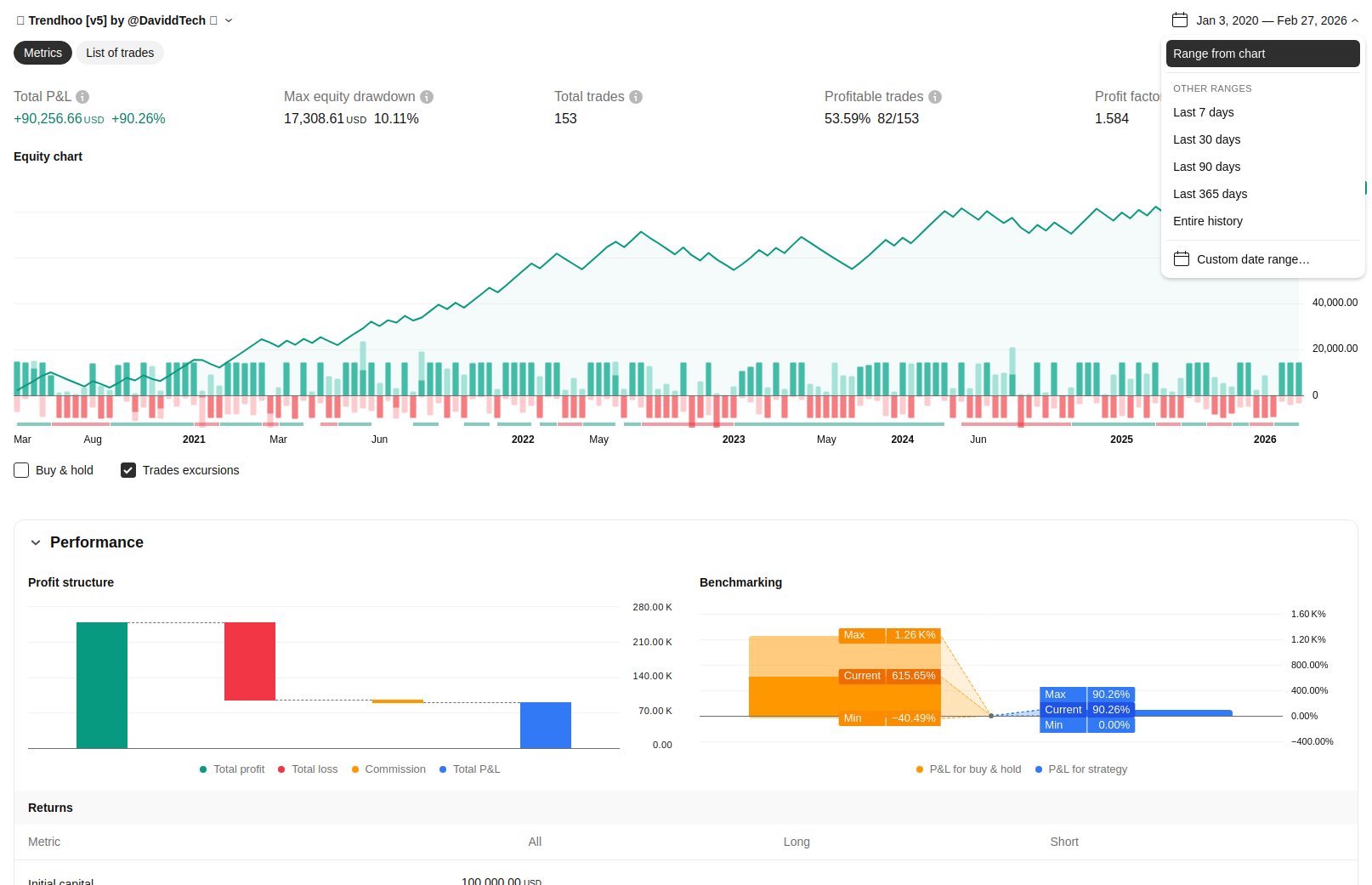Viewport: 1372px width, 885px height.
Task: Click calendar icon in Custom date range
Action: pyautogui.click(x=1182, y=259)
